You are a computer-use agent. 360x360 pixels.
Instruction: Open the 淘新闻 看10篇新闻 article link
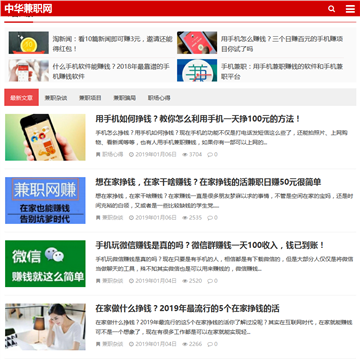112,44
